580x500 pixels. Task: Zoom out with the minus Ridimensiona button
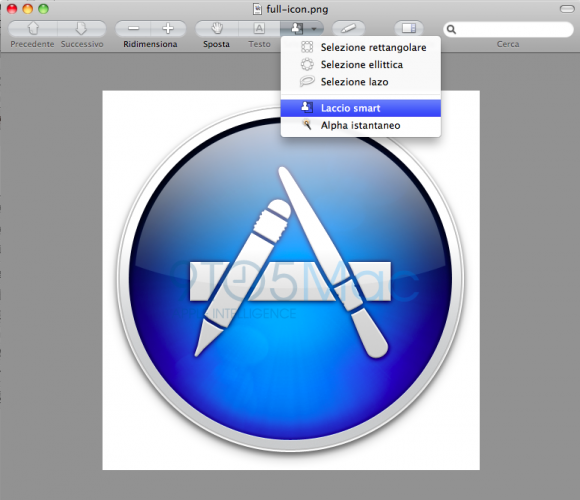coord(133,28)
